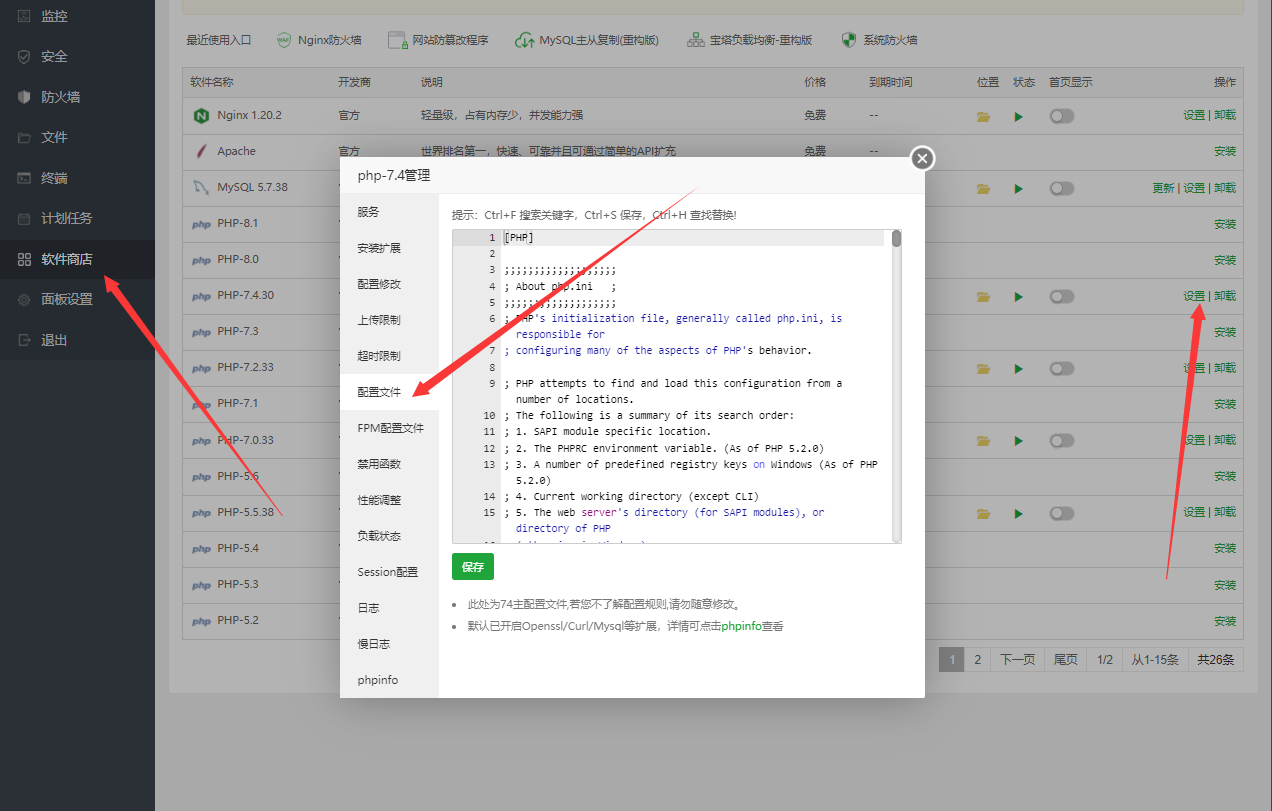Image resolution: width=1272 pixels, height=811 pixels.
Task: Click 更新 for MySQL 5.7.38
Action: pyautogui.click(x=1163, y=188)
